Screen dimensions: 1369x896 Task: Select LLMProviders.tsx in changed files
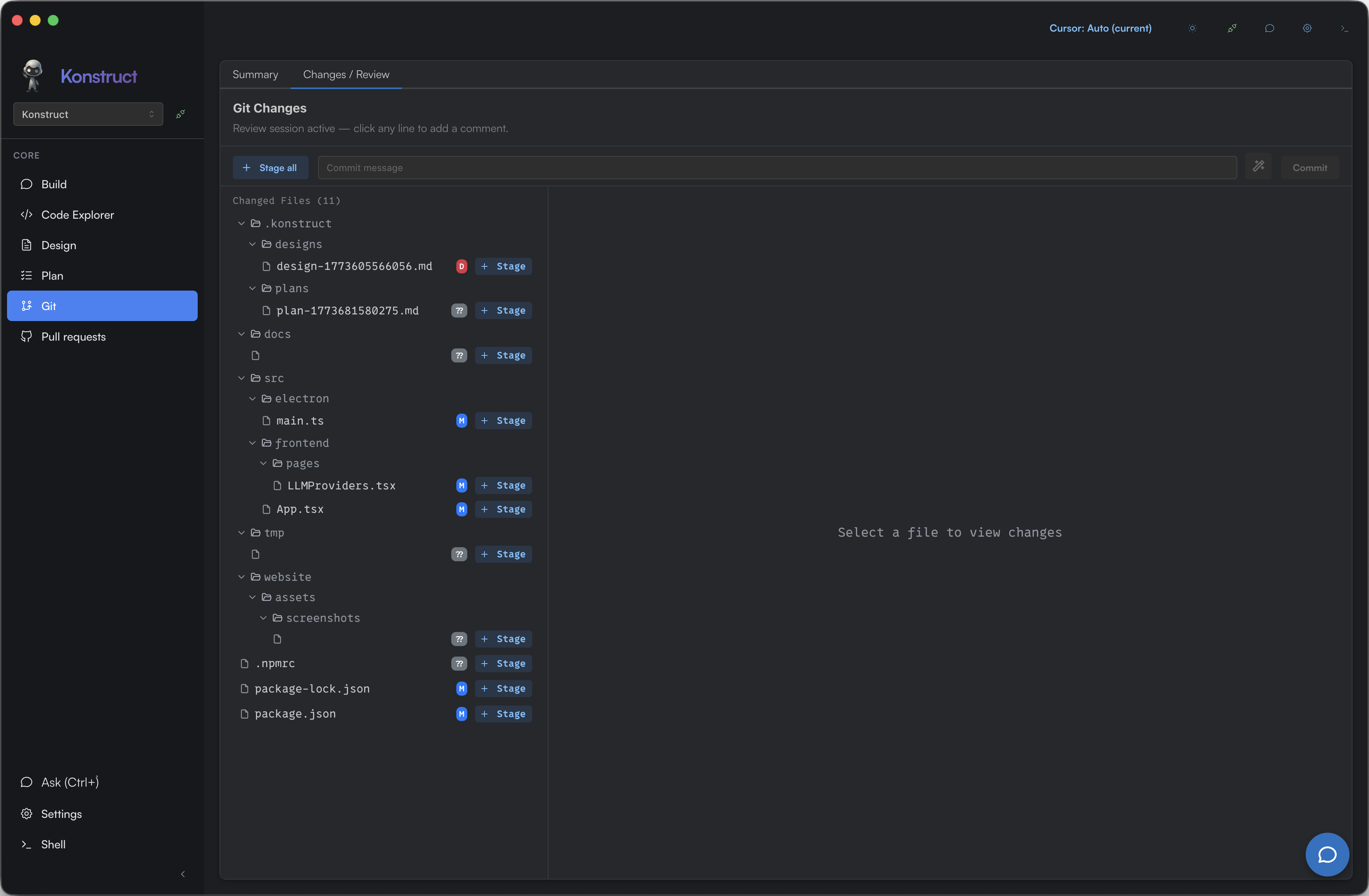pos(341,485)
